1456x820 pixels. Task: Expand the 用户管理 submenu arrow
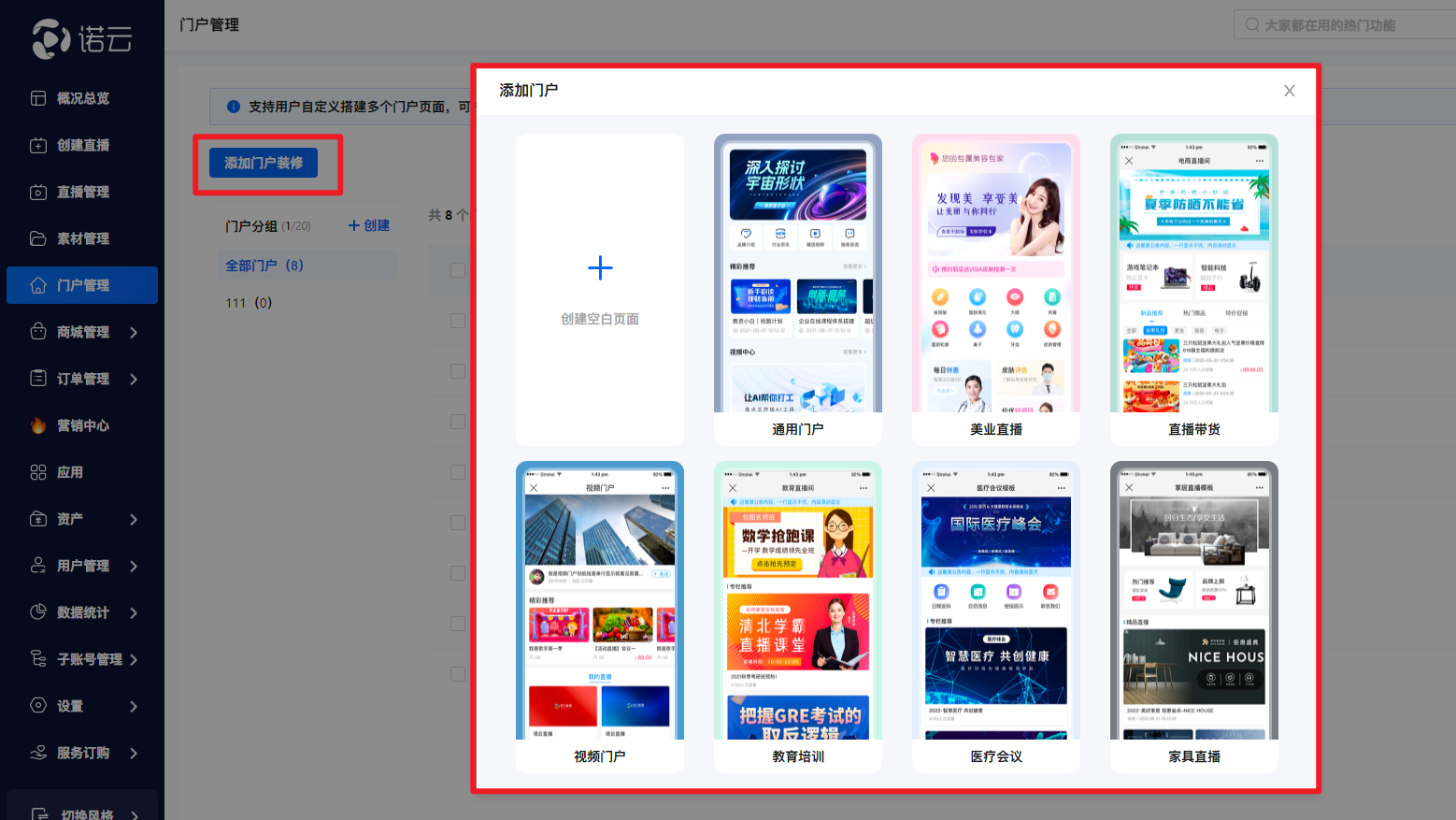pyautogui.click(x=134, y=566)
